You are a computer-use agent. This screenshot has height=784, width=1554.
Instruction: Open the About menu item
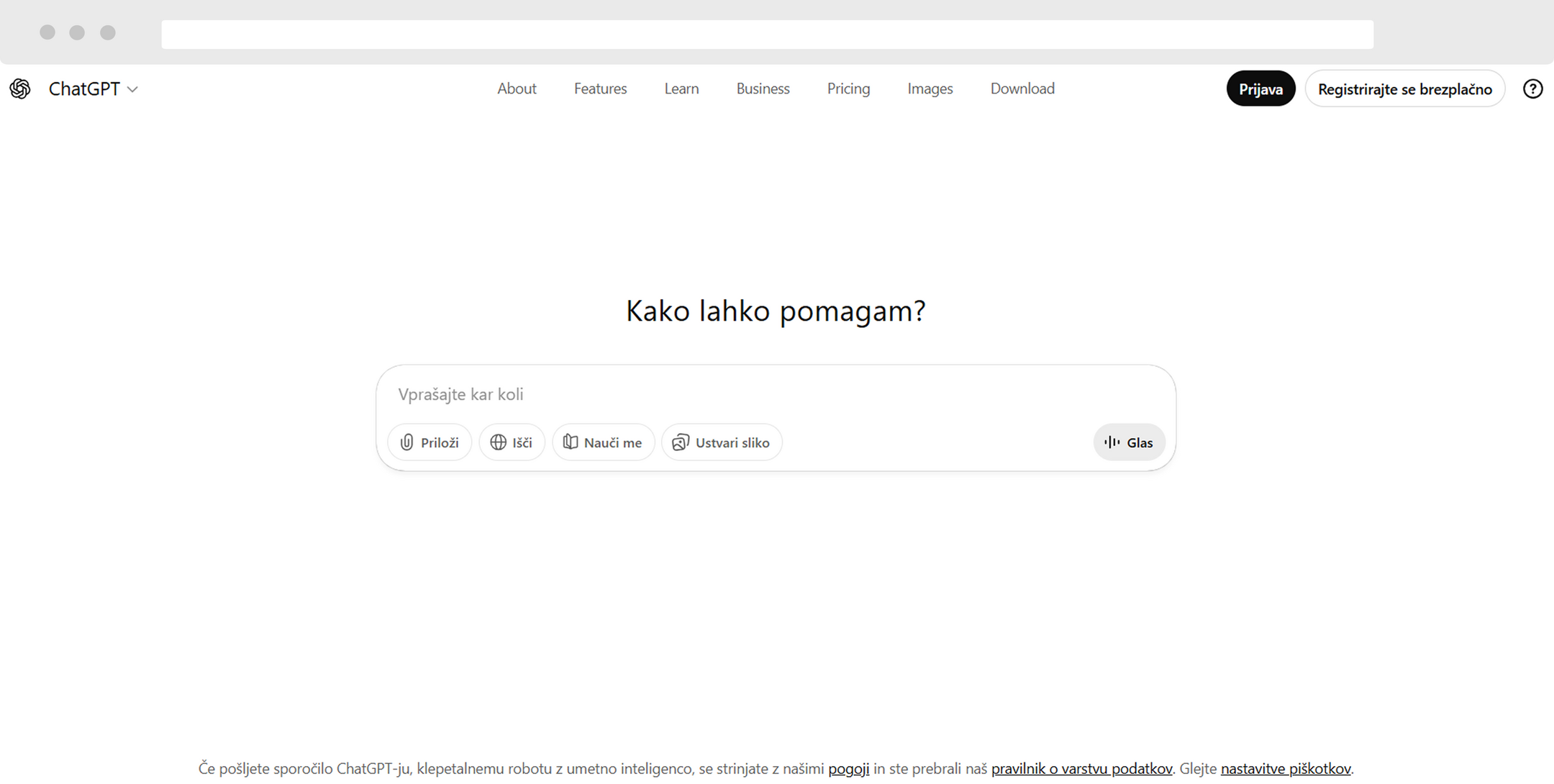[x=517, y=88]
